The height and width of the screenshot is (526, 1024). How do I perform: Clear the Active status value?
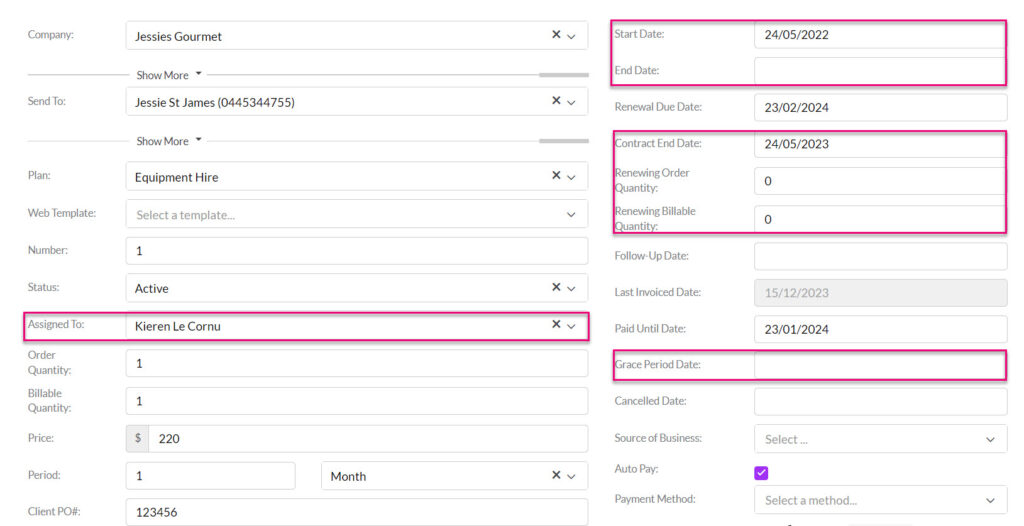coord(556,287)
